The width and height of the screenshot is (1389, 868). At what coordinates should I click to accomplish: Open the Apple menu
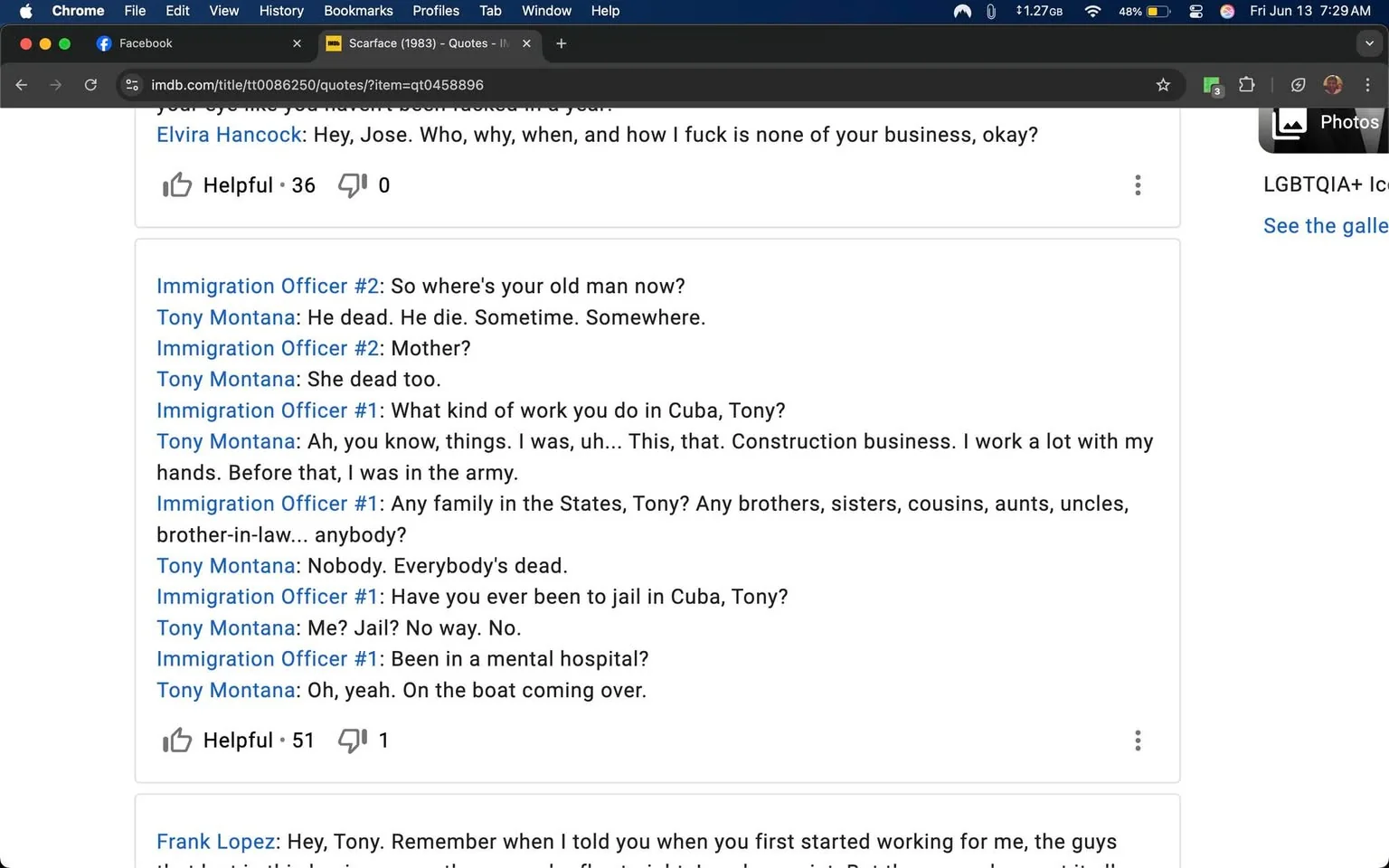(25, 11)
